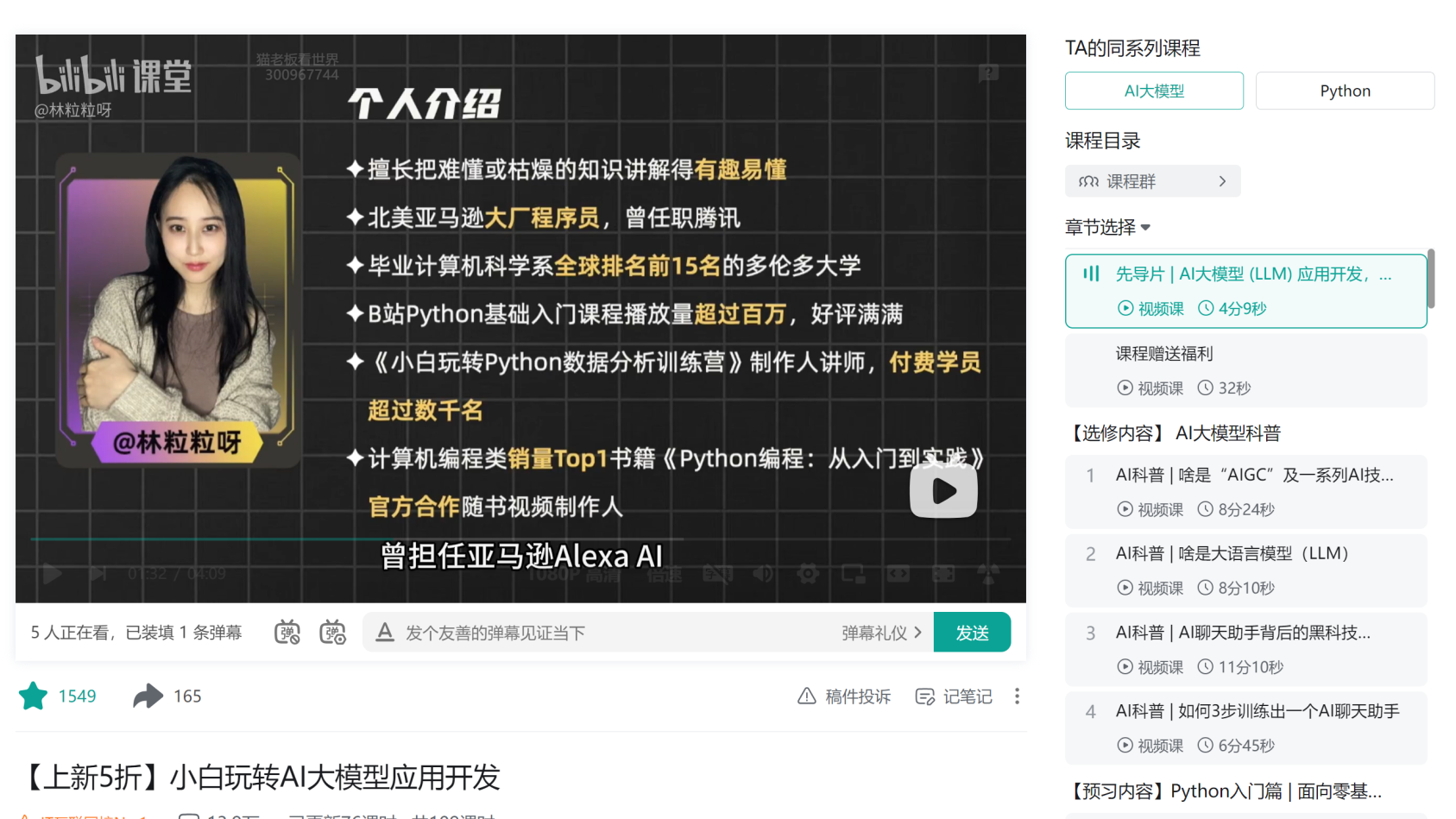Click the 01:32 / 04:09 time display
Image resolution: width=1456 pixels, height=819 pixels.
pyautogui.click(x=177, y=574)
